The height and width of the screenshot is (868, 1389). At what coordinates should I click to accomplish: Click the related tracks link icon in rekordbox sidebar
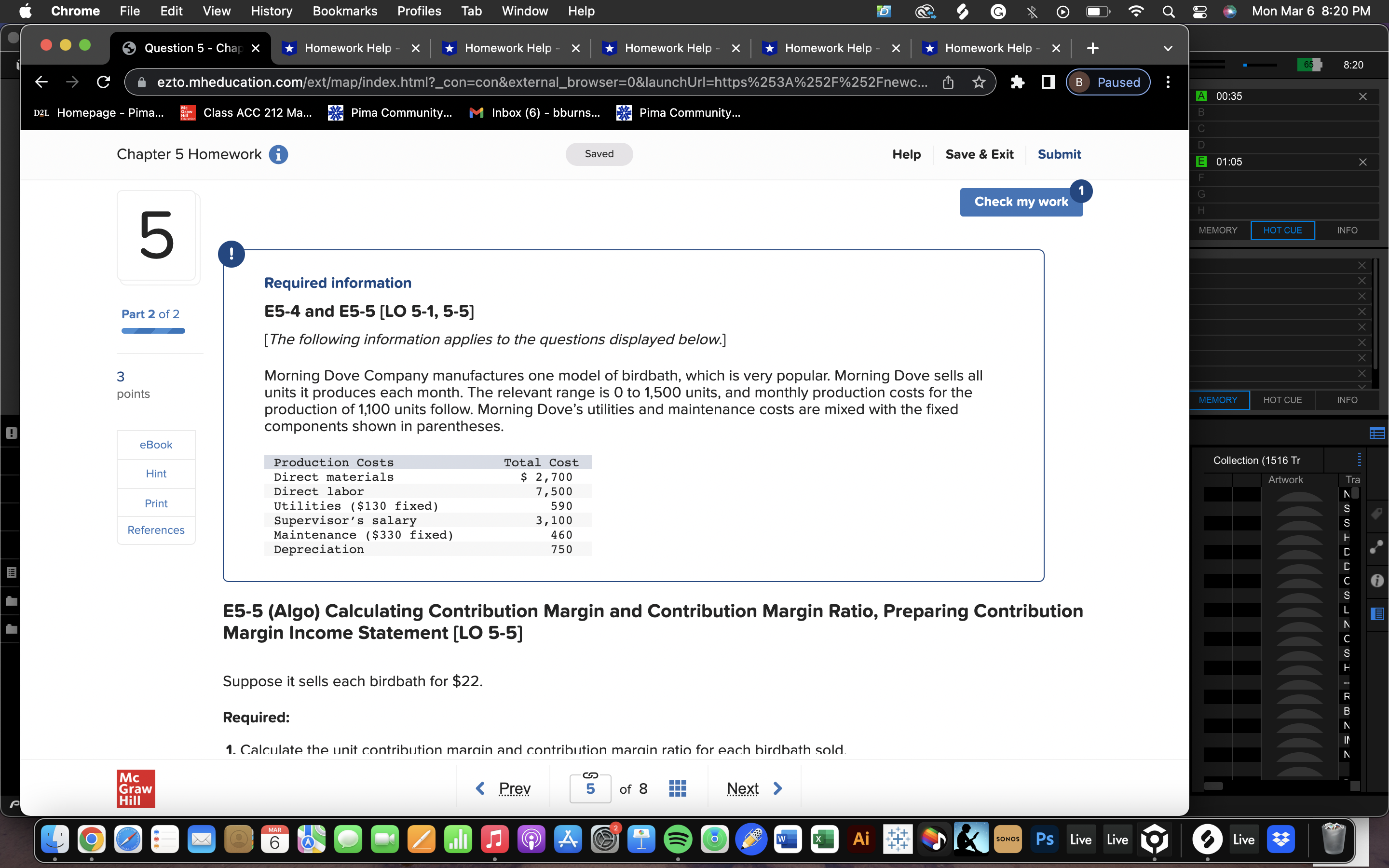pyautogui.click(x=1377, y=546)
